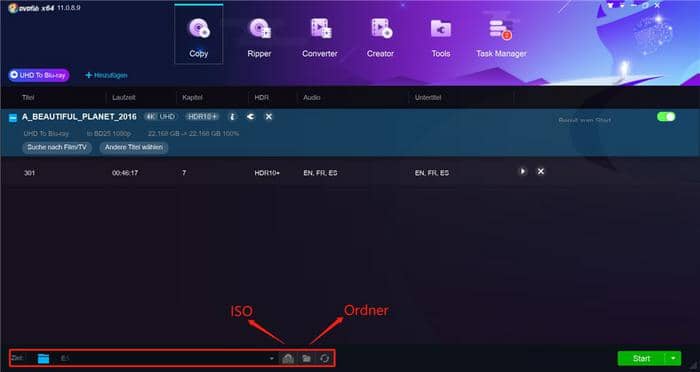Image resolution: width=700 pixels, height=372 pixels.
Task: Open the title bar menu dropdown arrow
Action: tap(622, 6)
